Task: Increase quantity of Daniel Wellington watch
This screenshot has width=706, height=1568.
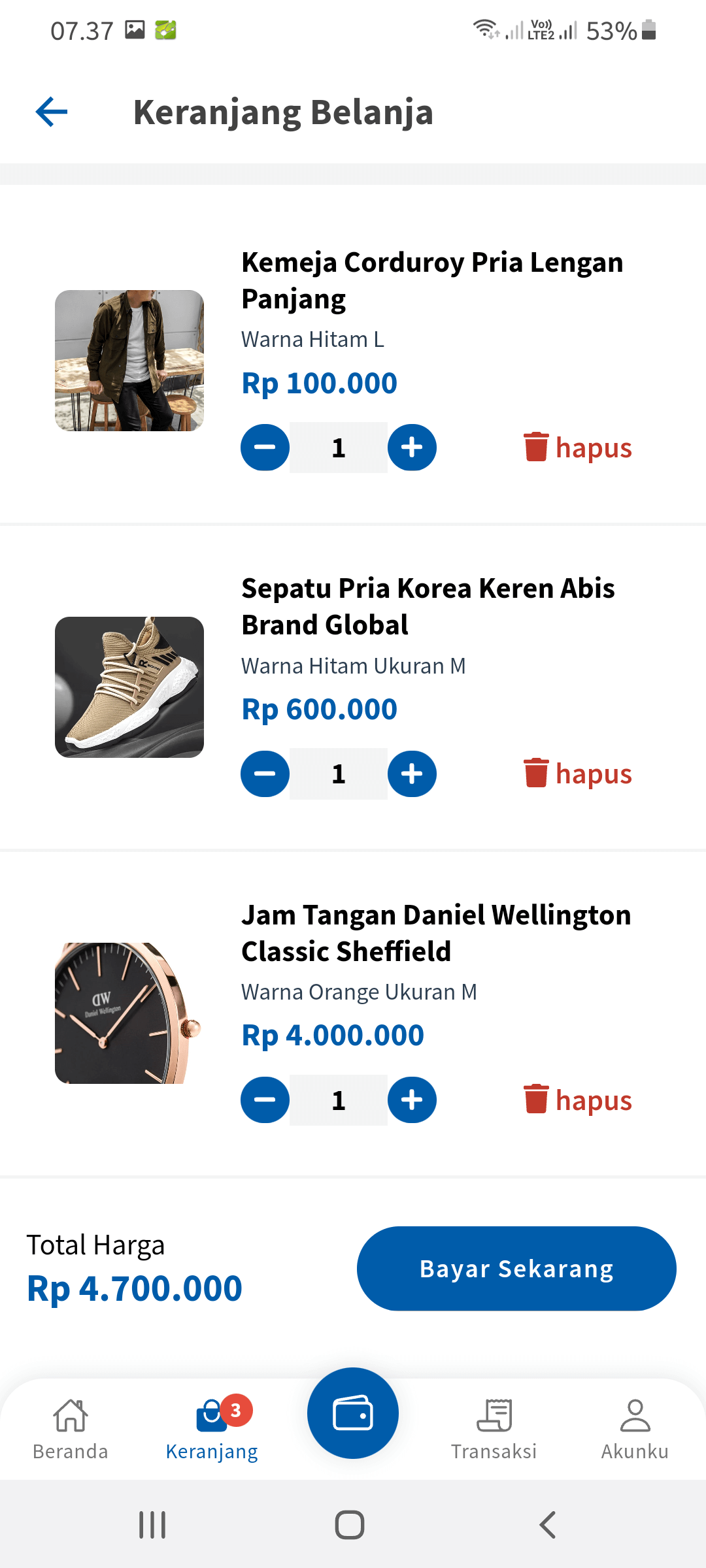Action: pos(412,1100)
